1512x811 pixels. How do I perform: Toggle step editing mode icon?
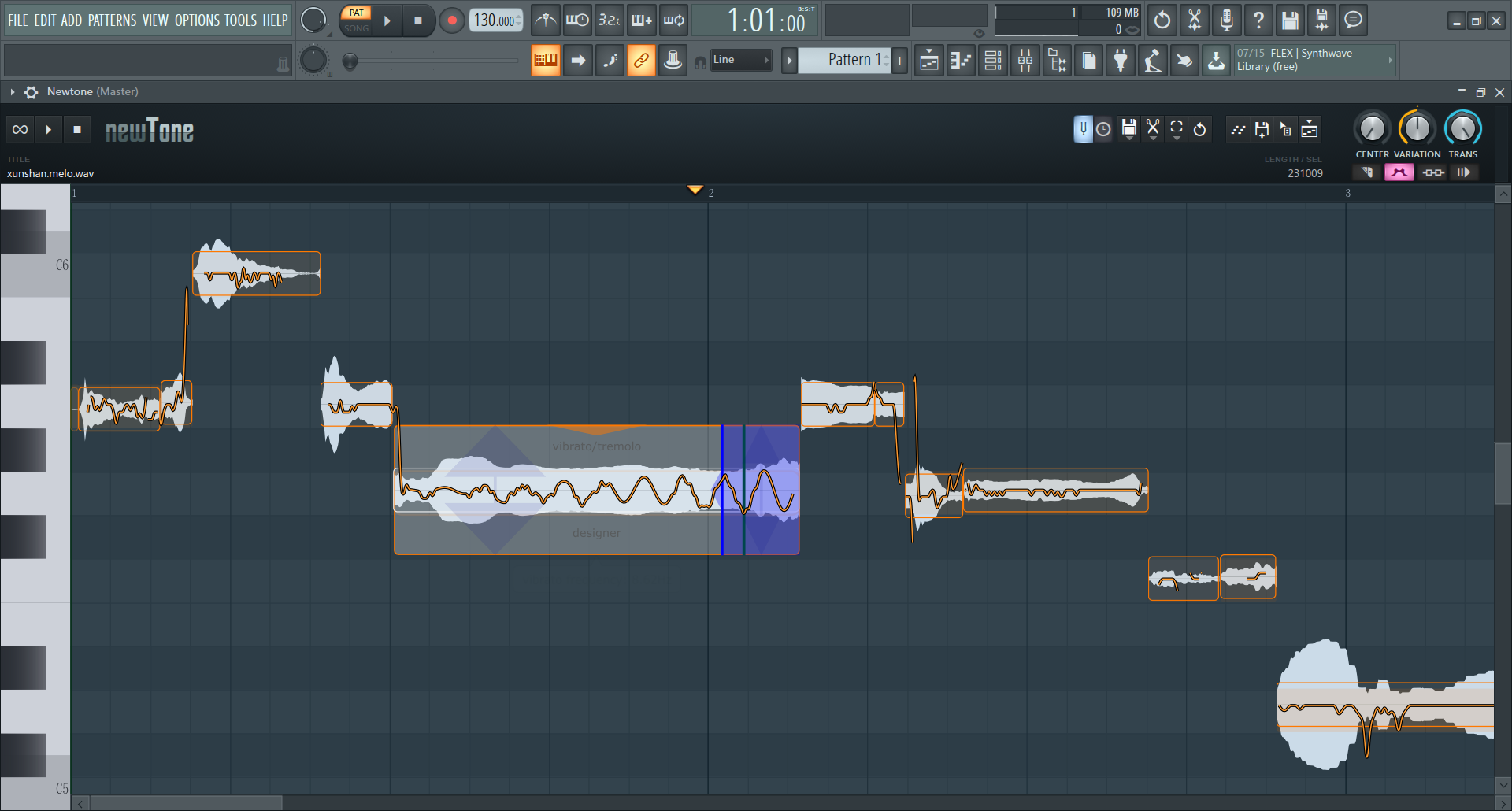click(x=610, y=61)
